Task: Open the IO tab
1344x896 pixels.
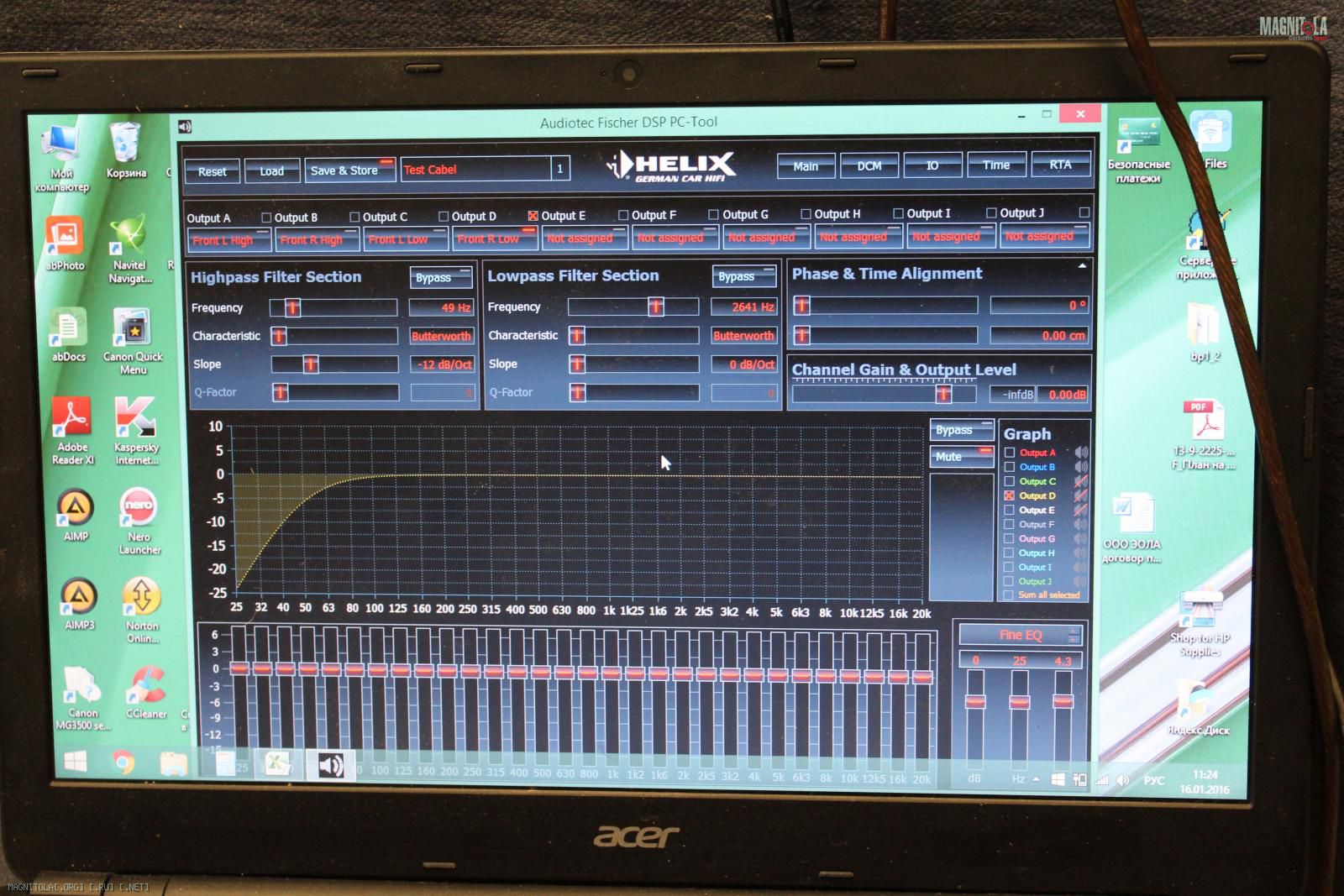Action: (x=932, y=165)
